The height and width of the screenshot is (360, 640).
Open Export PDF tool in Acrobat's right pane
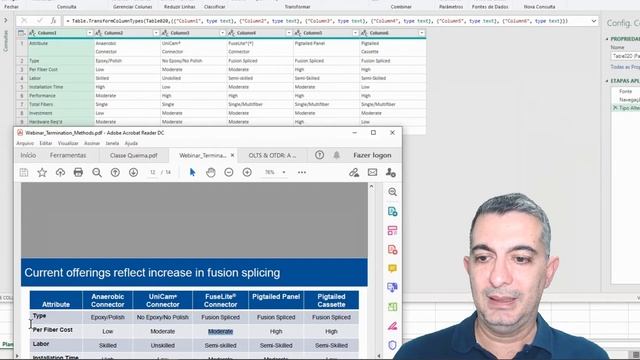pos(392,211)
